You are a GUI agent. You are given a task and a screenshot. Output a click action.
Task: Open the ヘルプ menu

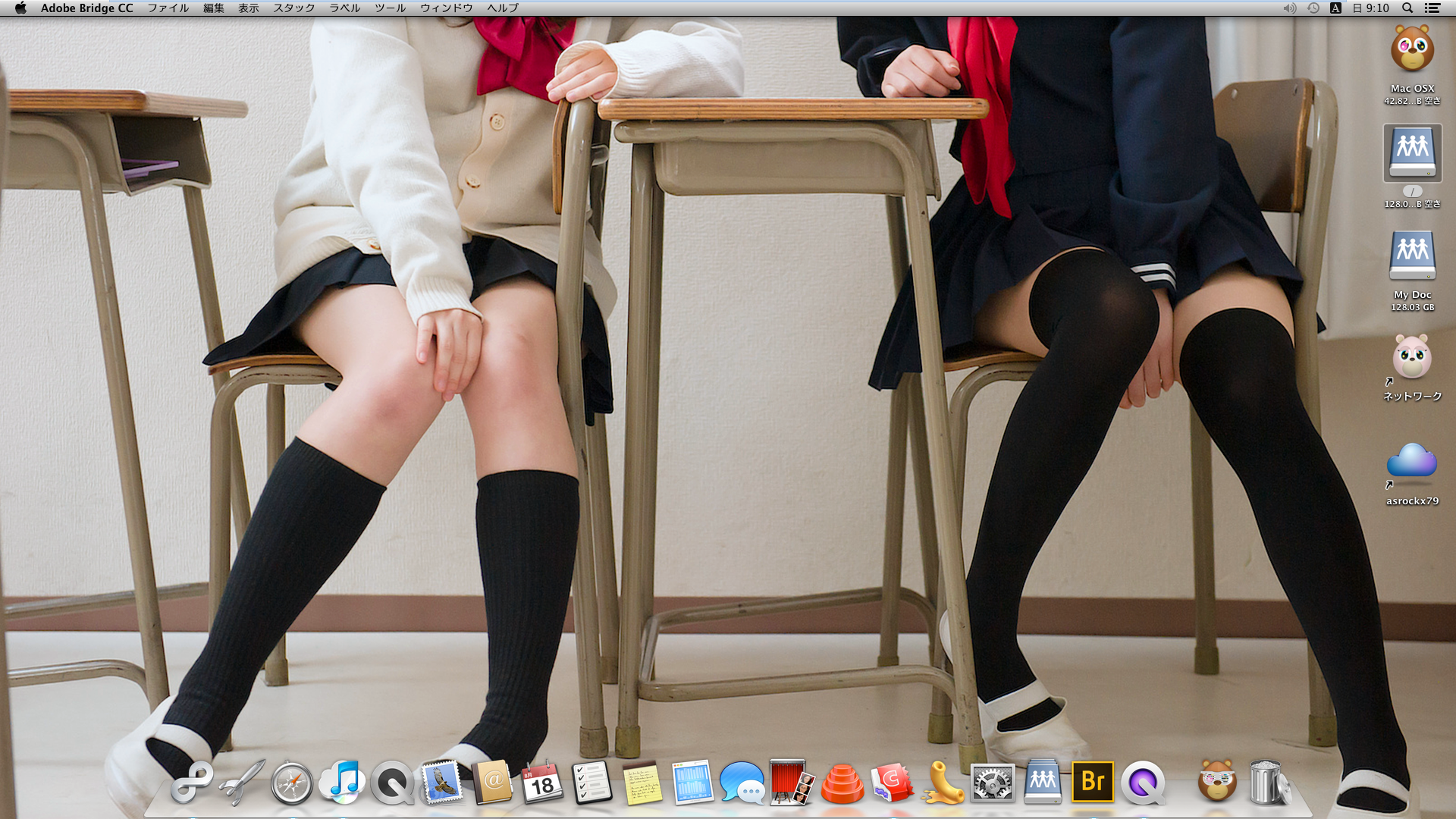point(502,8)
